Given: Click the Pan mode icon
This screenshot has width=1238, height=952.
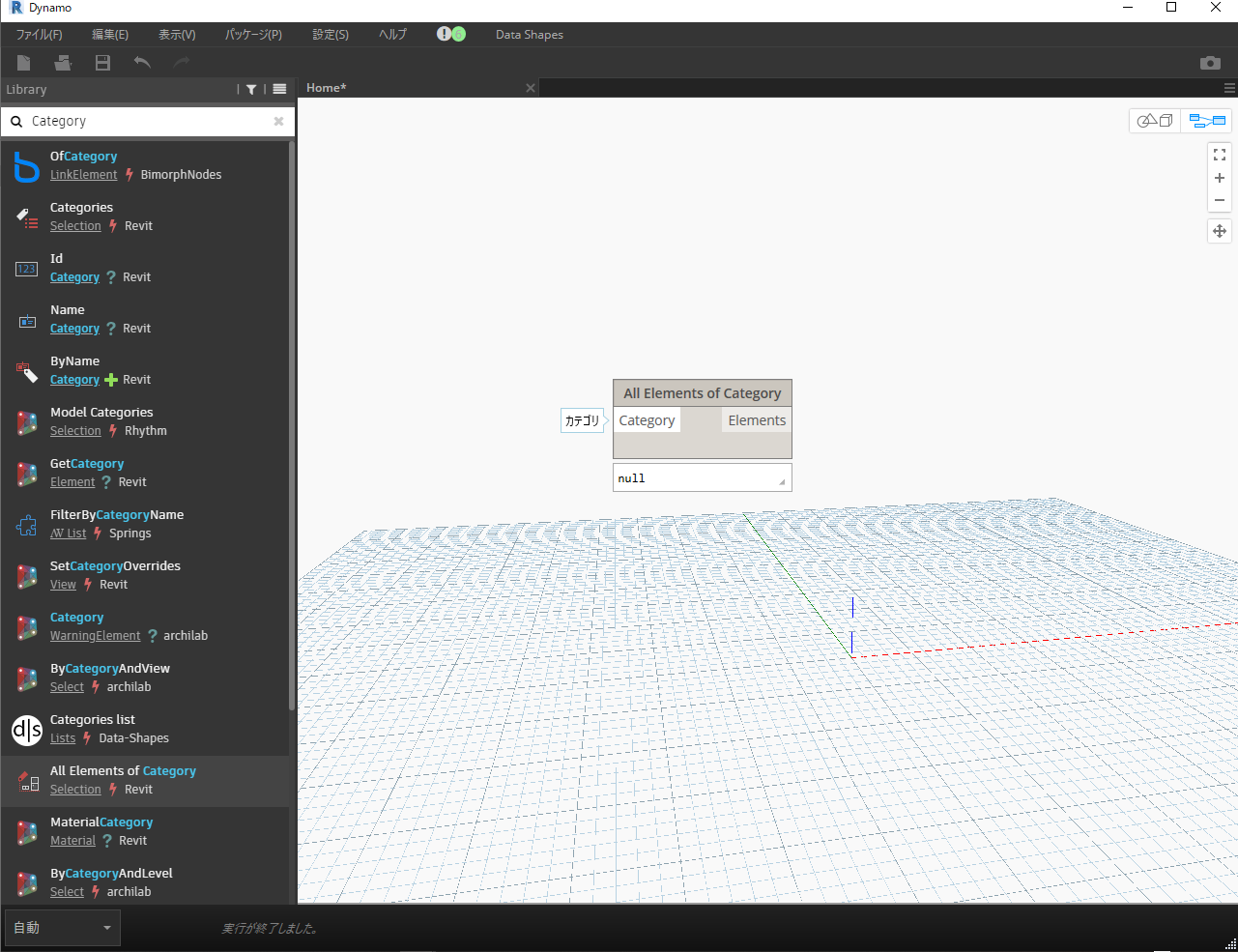Looking at the screenshot, I should pyautogui.click(x=1220, y=231).
